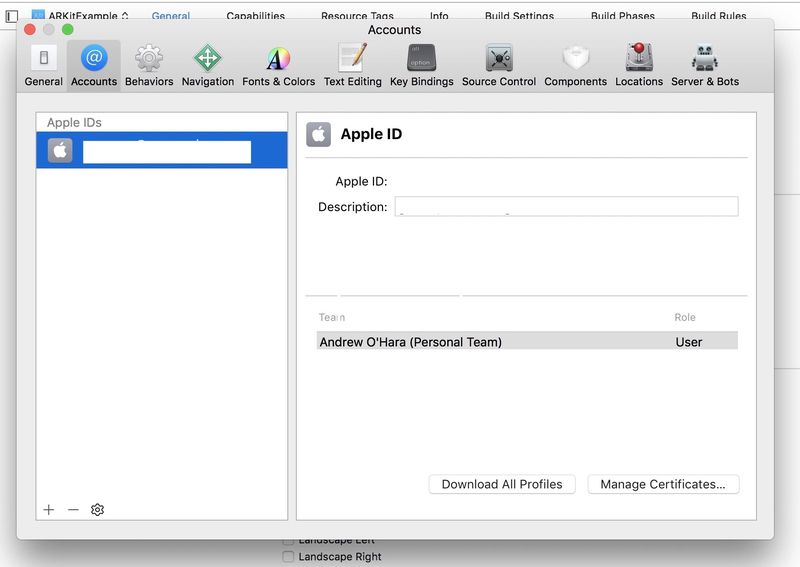
Task: Open Server & Bots preferences icon
Action: pyautogui.click(x=705, y=58)
